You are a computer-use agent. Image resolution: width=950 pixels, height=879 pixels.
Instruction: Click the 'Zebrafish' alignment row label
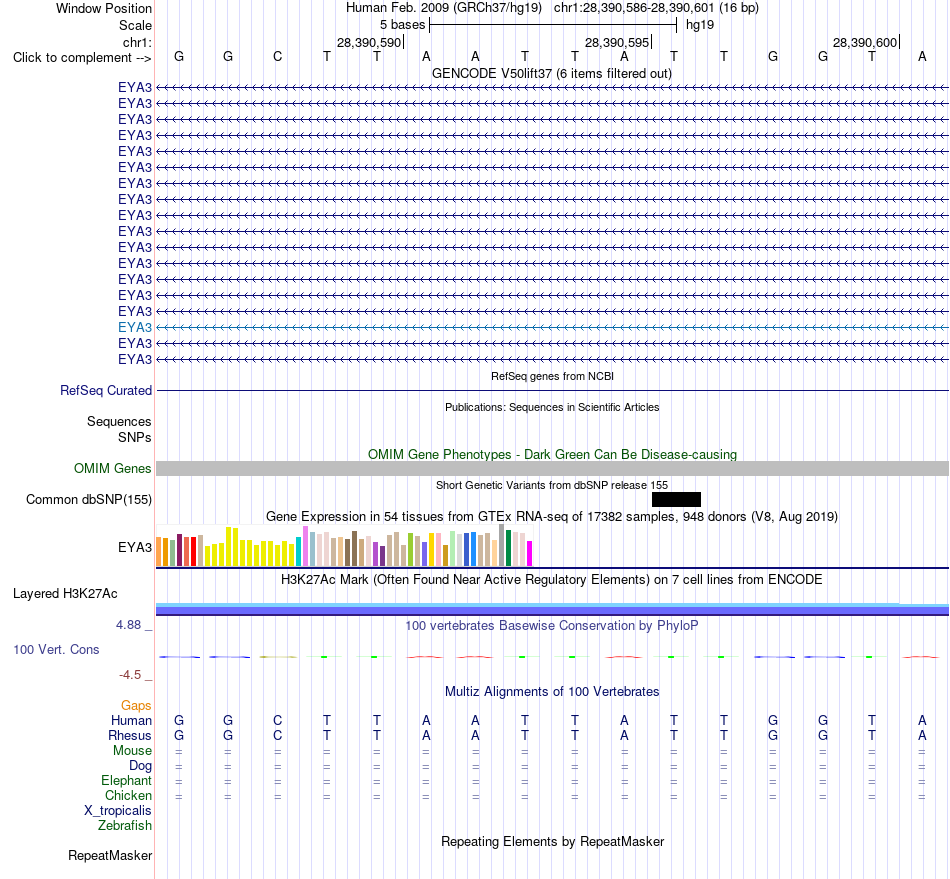click(125, 826)
